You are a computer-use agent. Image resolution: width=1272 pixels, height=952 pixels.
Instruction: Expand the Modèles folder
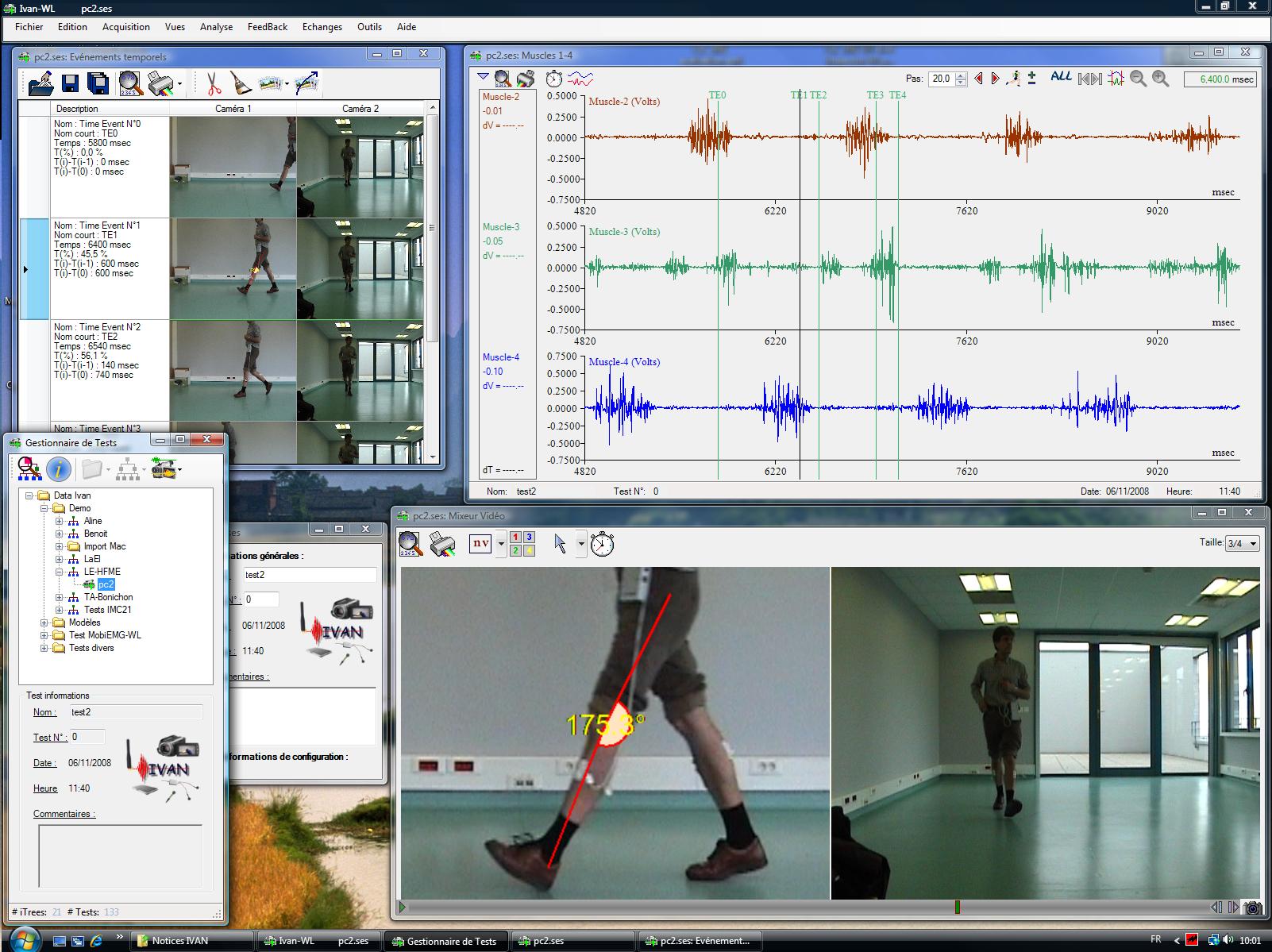46,622
